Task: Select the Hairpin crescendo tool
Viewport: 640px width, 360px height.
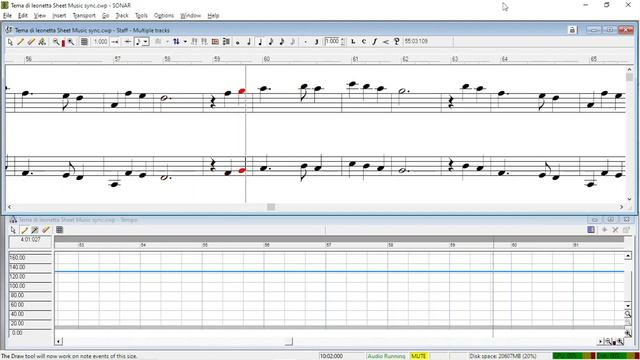Action: [386, 42]
